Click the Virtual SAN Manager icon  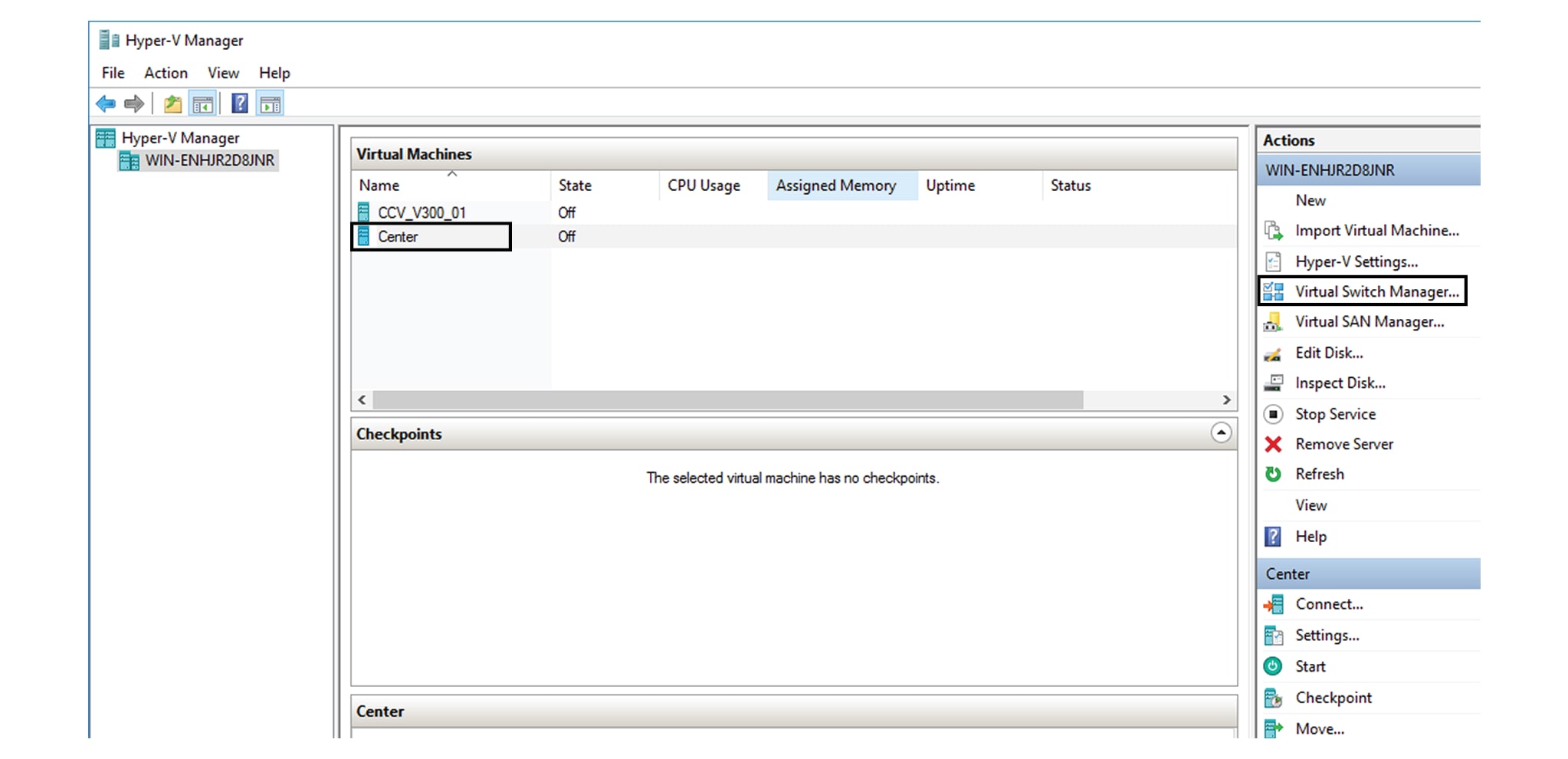(1273, 322)
